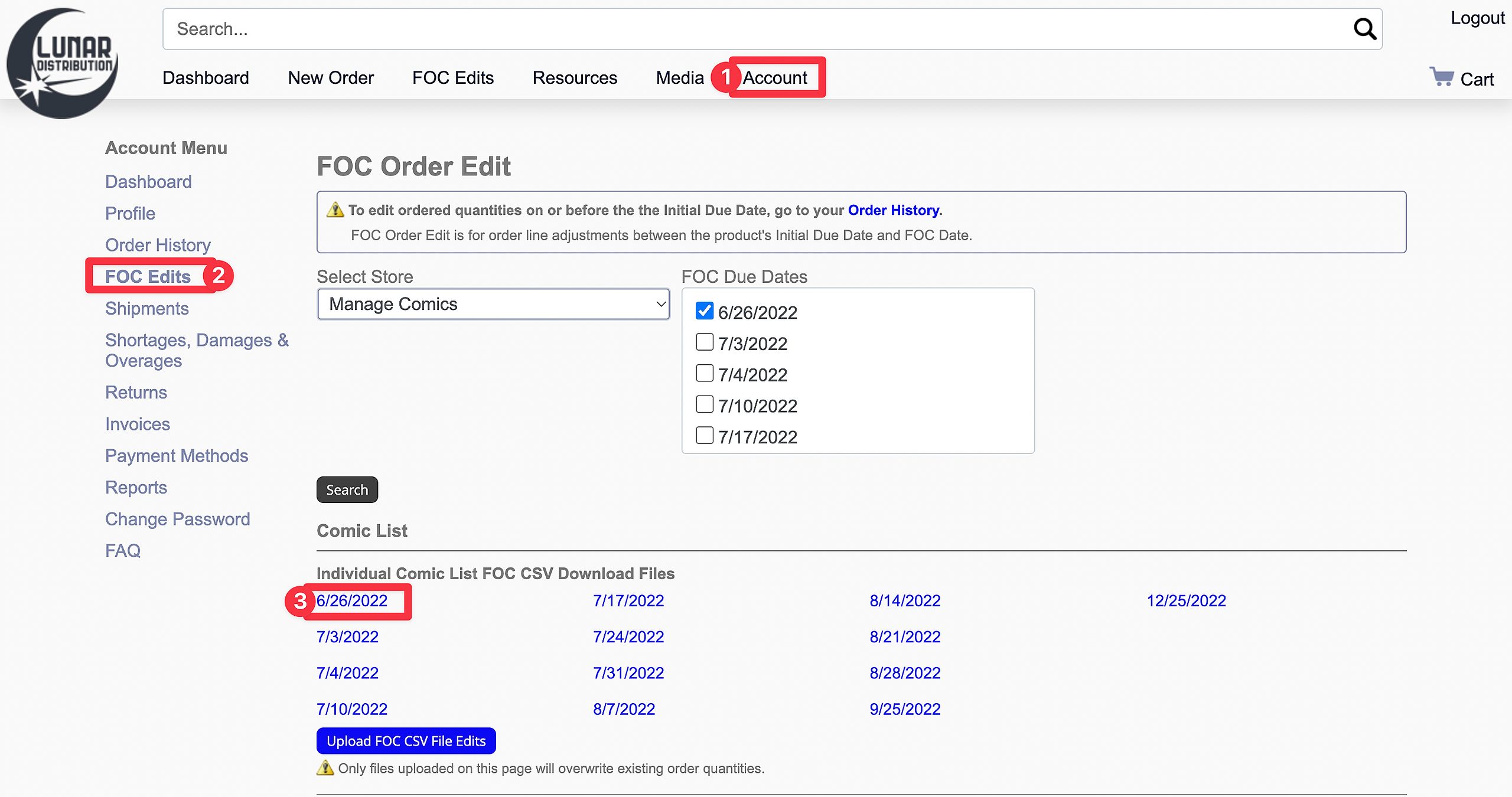Open Shipments in the Account Menu
Screen dimensions: 1512x797
pyautogui.click(x=147, y=309)
